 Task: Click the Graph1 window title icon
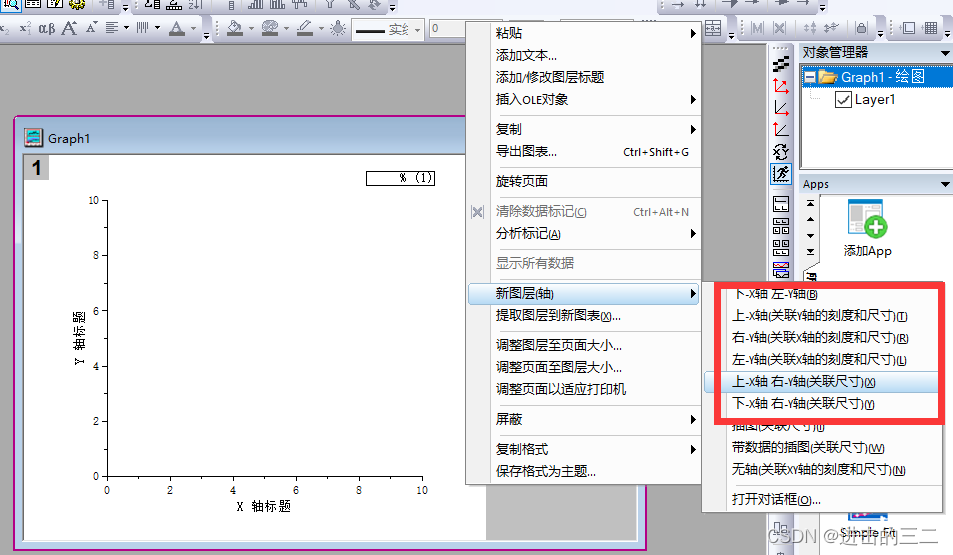coord(33,138)
